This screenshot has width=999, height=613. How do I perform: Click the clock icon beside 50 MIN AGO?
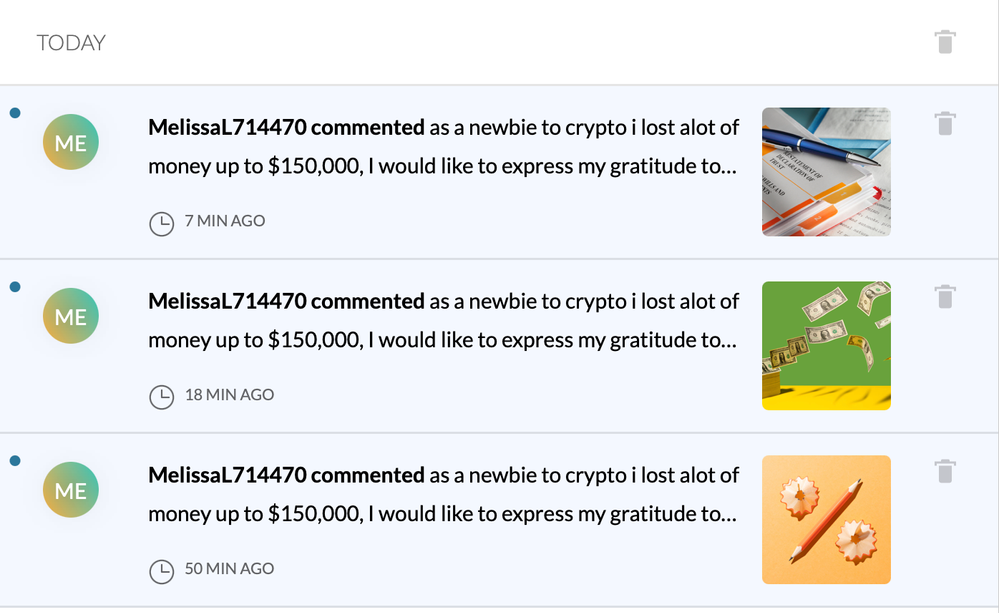click(x=161, y=571)
